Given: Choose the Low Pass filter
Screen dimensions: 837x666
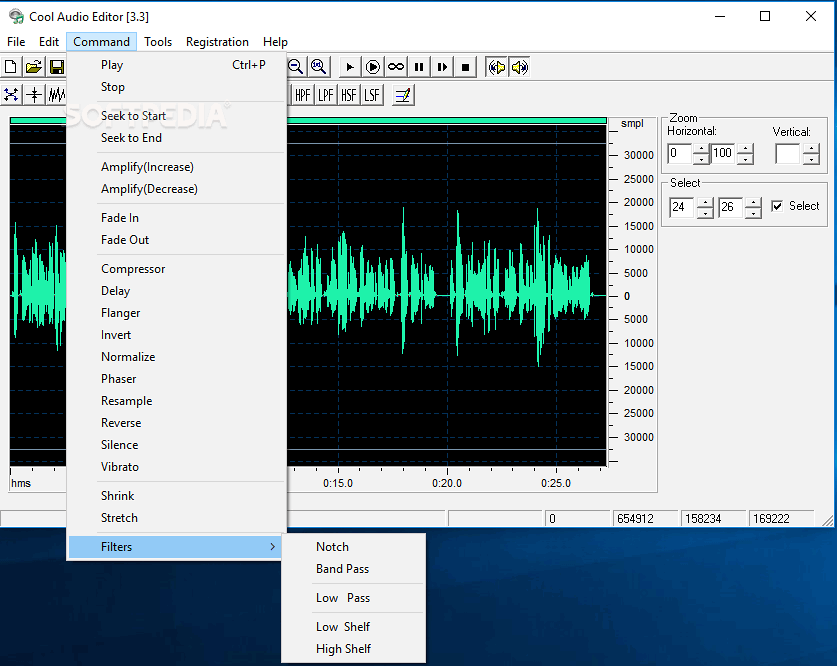Looking at the screenshot, I should click(353, 598).
